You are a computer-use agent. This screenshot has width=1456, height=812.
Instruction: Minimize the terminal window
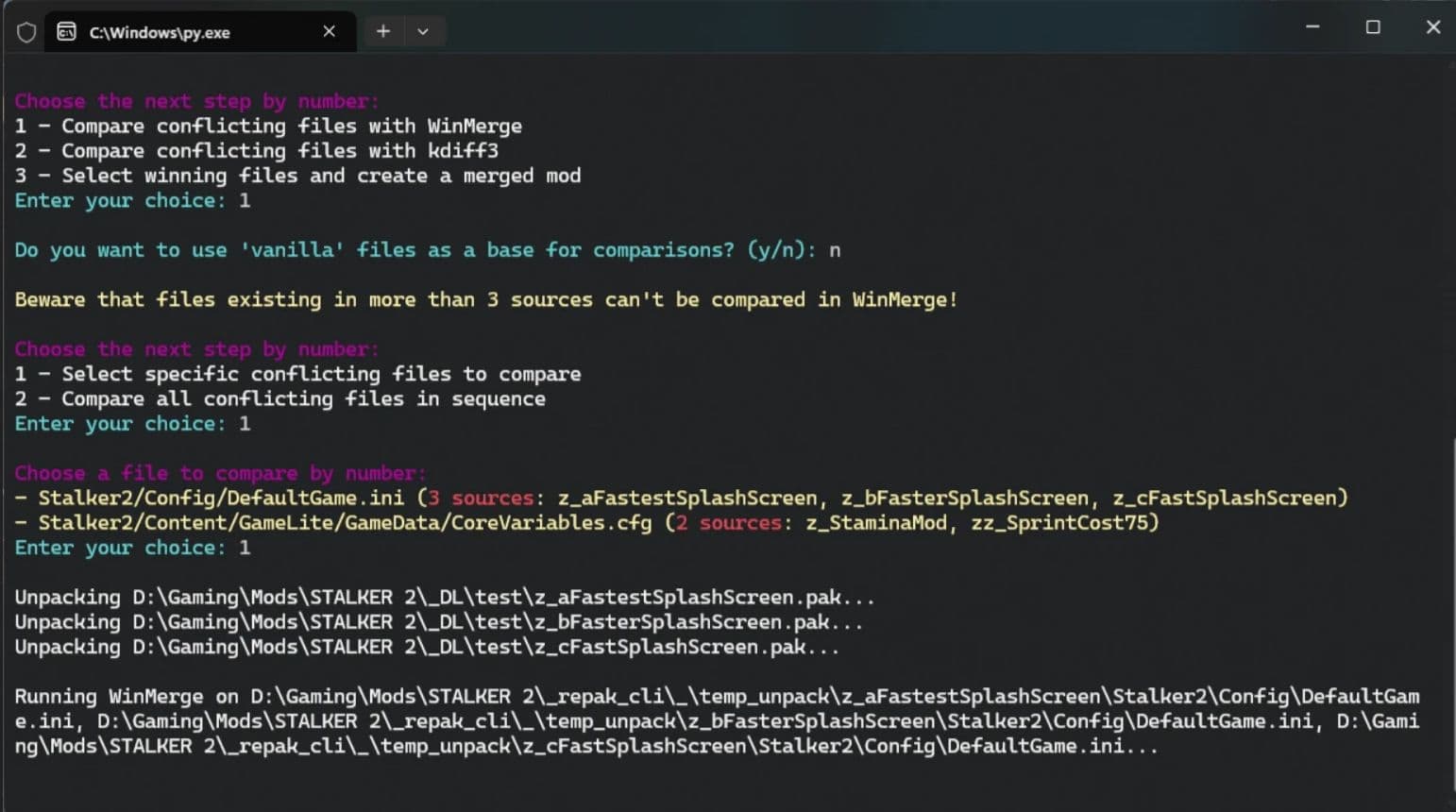(x=1312, y=27)
